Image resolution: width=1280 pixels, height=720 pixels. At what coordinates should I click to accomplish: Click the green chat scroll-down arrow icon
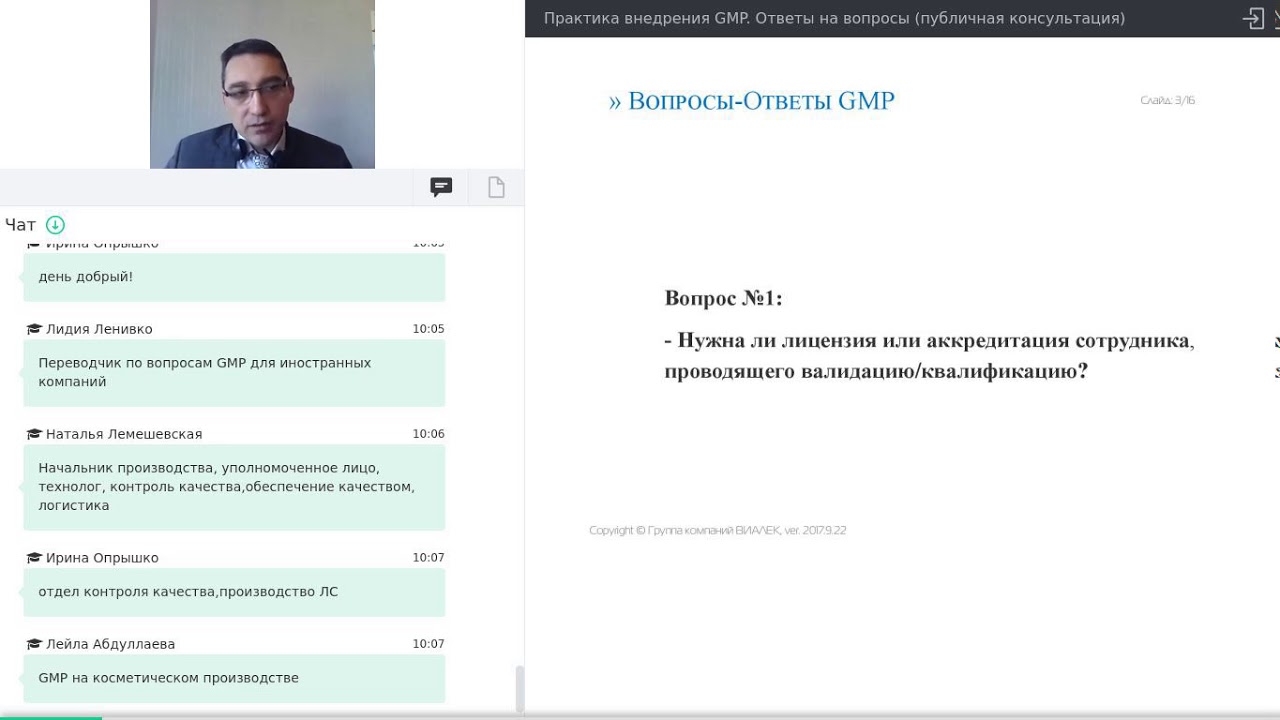(x=55, y=225)
